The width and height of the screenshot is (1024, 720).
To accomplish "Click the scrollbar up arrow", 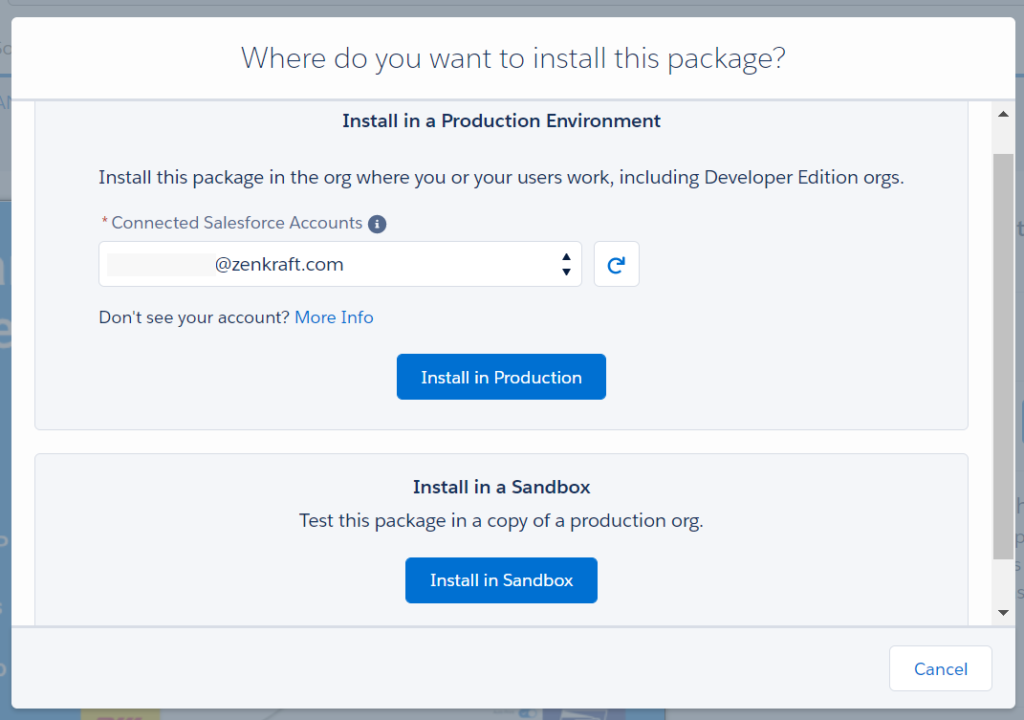I will coord(1003,115).
